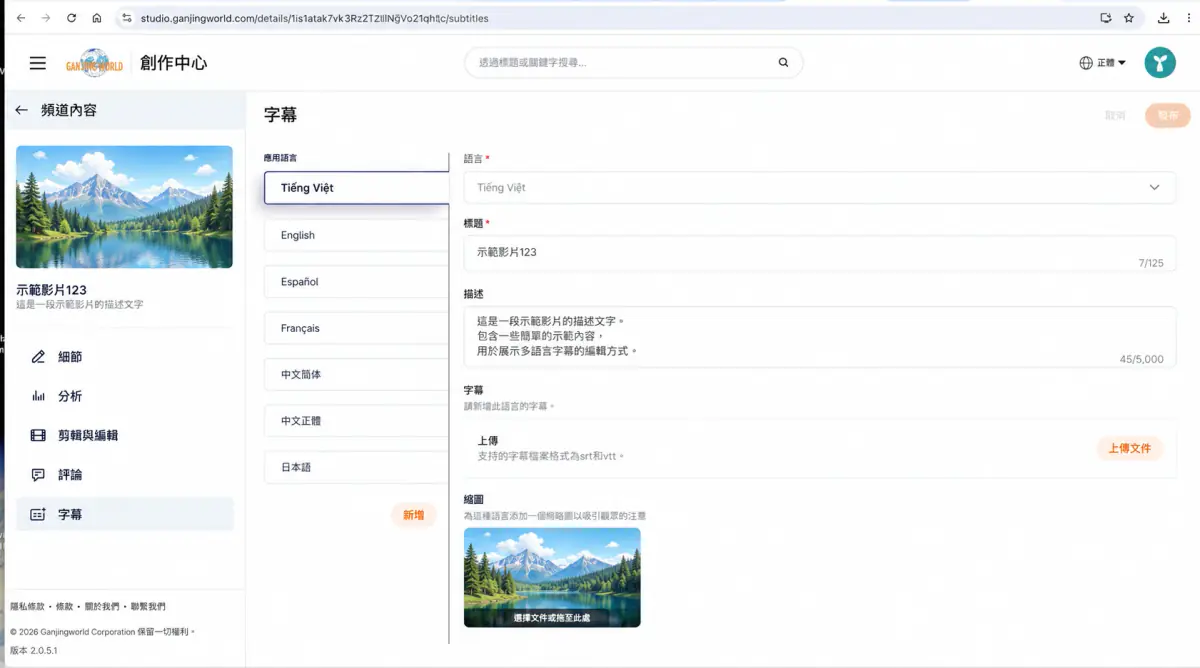Click the globe language icon
This screenshot has height=668, width=1200.
[x=1086, y=63]
